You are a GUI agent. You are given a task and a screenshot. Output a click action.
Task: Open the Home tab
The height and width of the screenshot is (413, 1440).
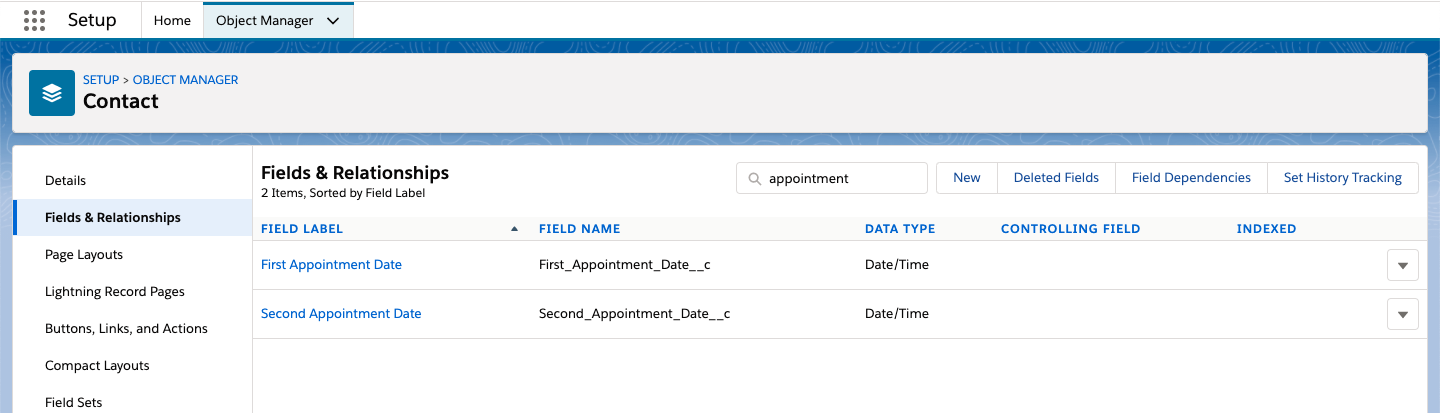point(172,20)
